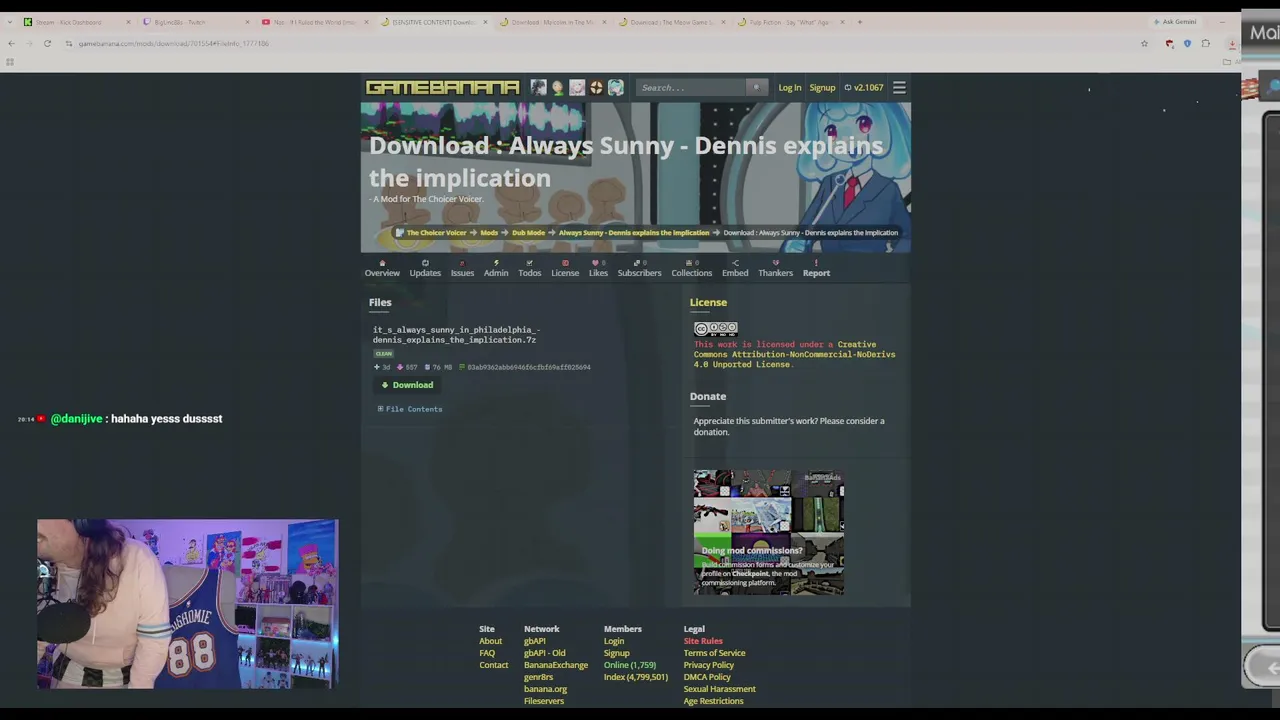This screenshot has width=1280, height=720.
Task: Open the Todos tab
Action: click(530, 268)
